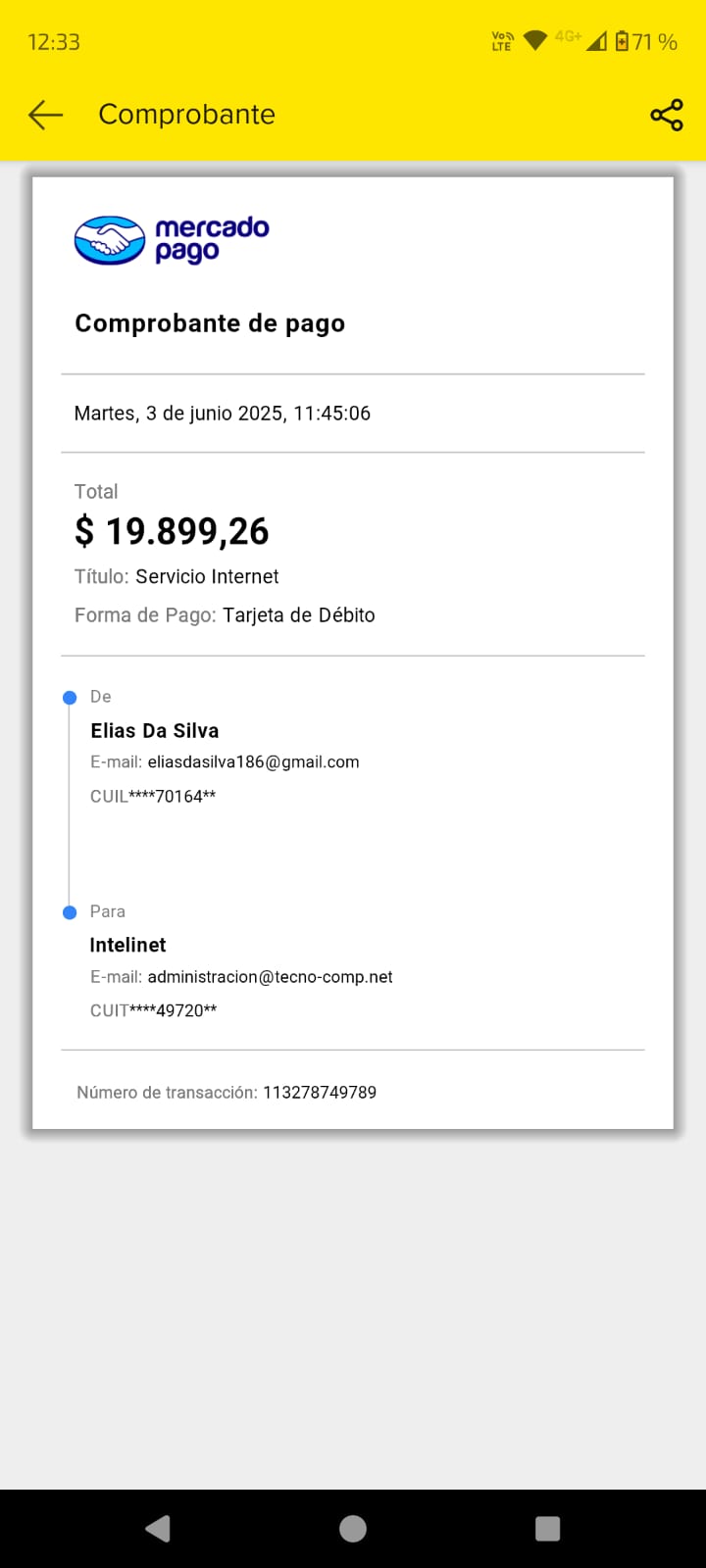Image resolution: width=706 pixels, height=1568 pixels.
Task: Tap the sender name Elias Da Silva
Action: (x=155, y=731)
